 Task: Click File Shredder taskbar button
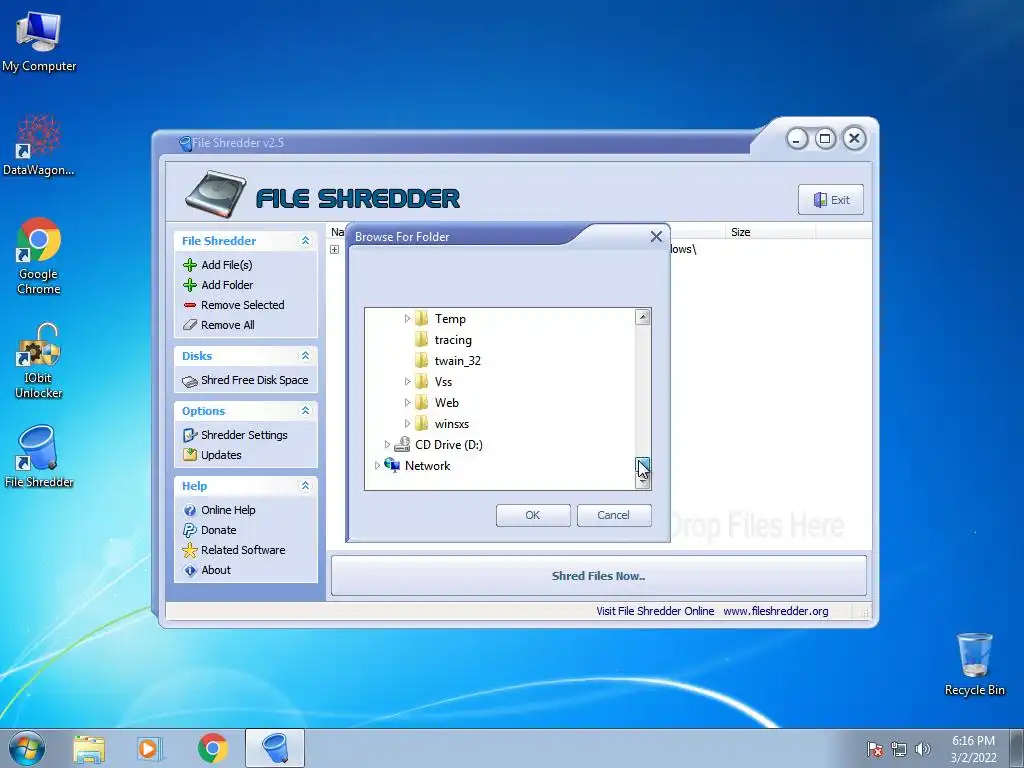[275, 748]
